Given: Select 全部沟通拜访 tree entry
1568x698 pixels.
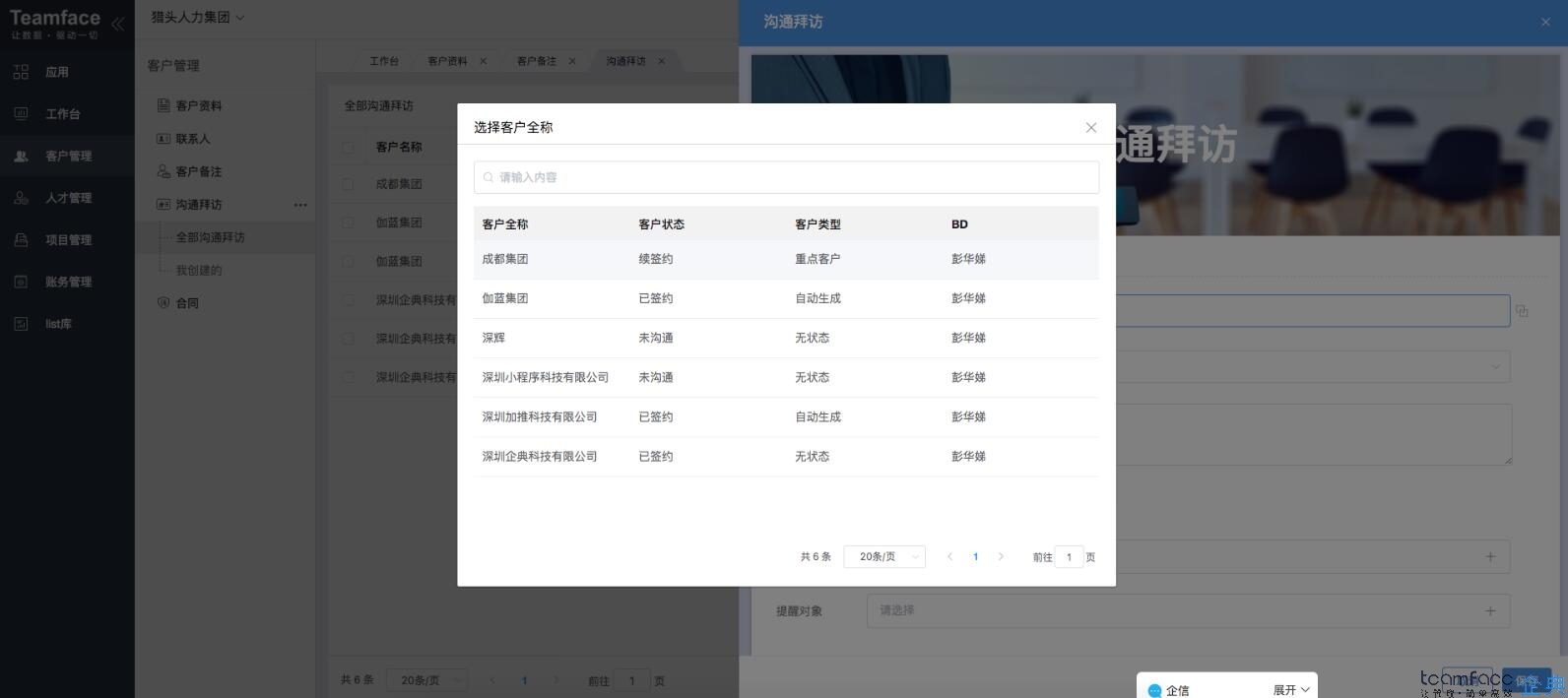Looking at the screenshot, I should (x=210, y=237).
